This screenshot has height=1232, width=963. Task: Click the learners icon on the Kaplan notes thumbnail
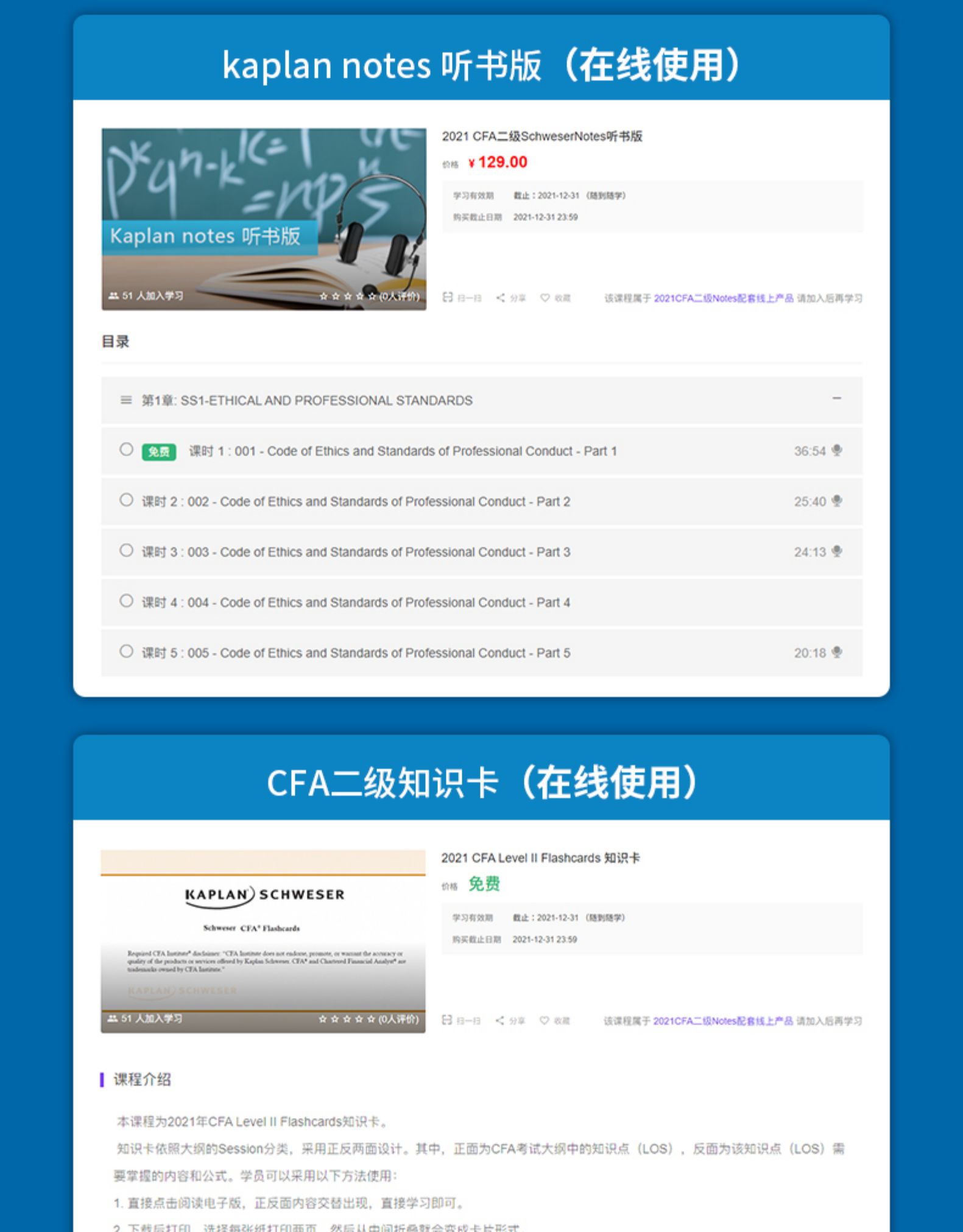coord(113,296)
